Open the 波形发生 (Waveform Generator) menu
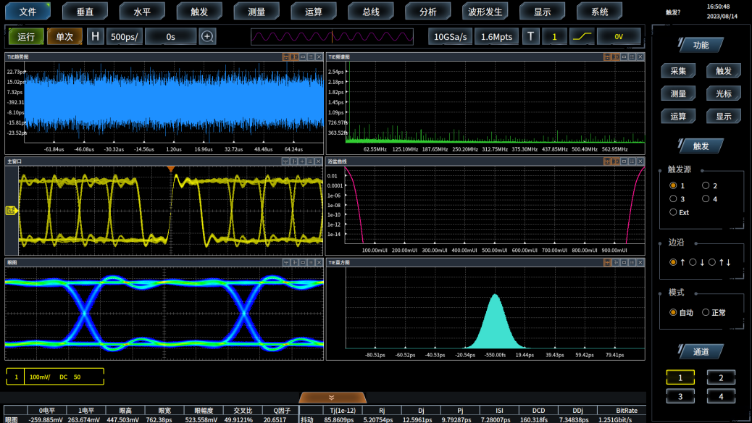Screen dimensions: 752x423 point(485,12)
